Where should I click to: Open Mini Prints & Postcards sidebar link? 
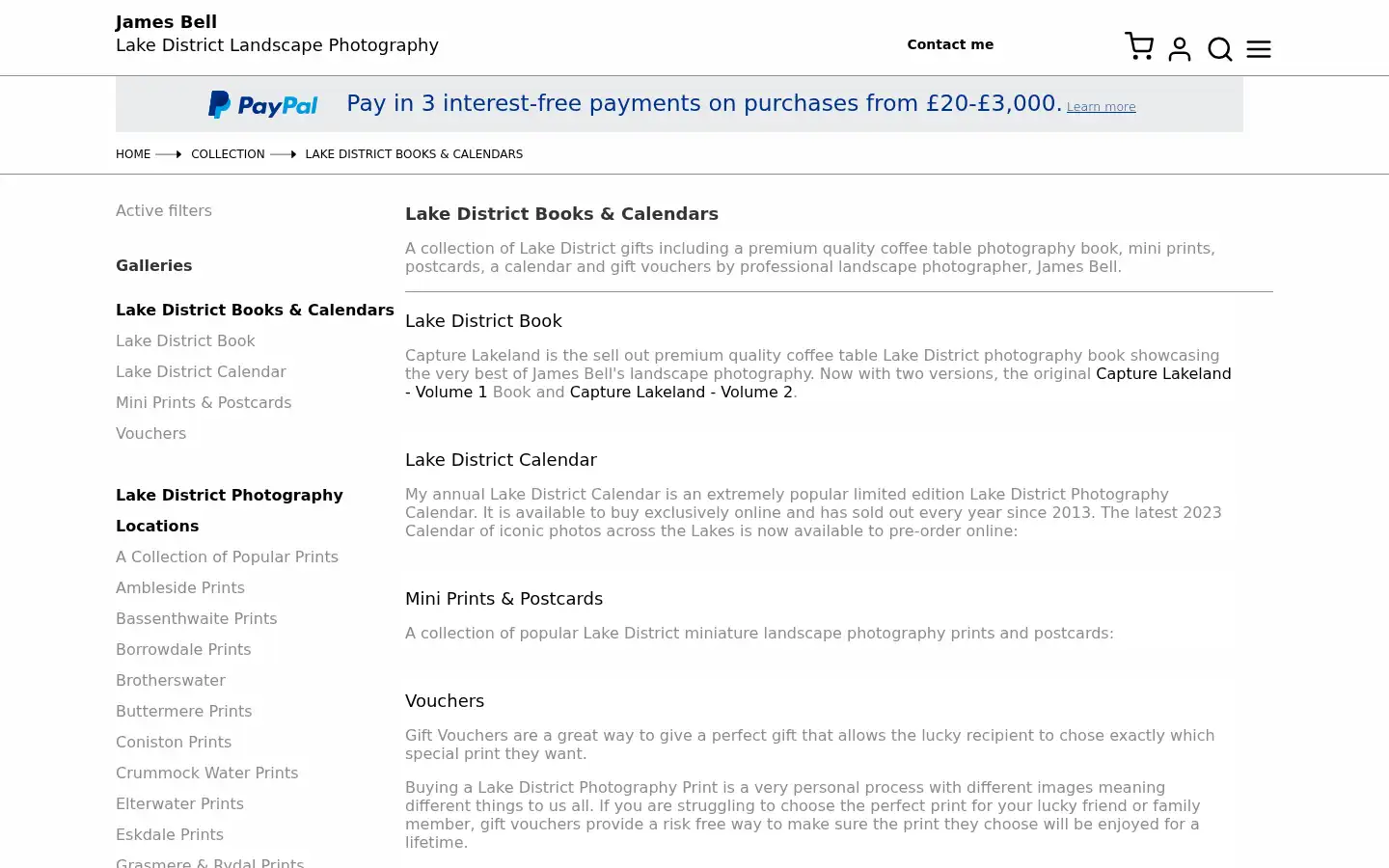click(x=204, y=403)
